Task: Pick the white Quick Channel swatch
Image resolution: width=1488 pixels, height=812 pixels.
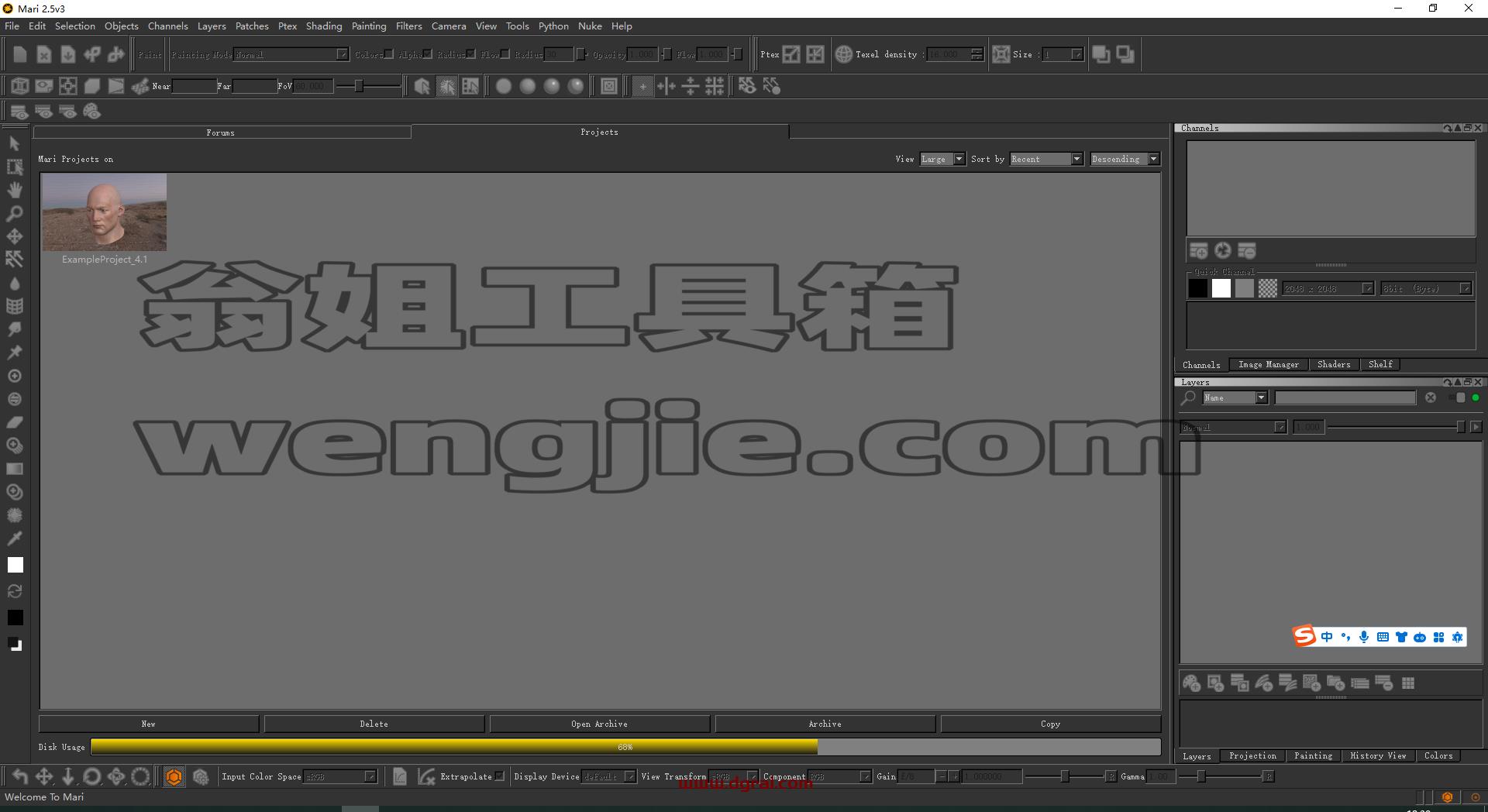Action: point(1221,288)
